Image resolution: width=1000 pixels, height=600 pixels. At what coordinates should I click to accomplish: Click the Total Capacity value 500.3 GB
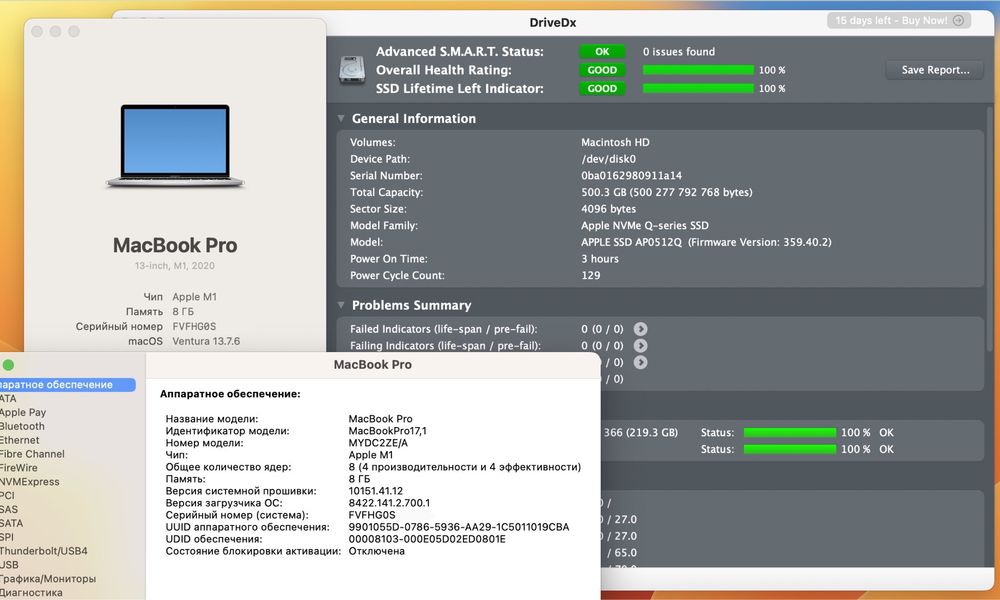[x=666, y=193]
